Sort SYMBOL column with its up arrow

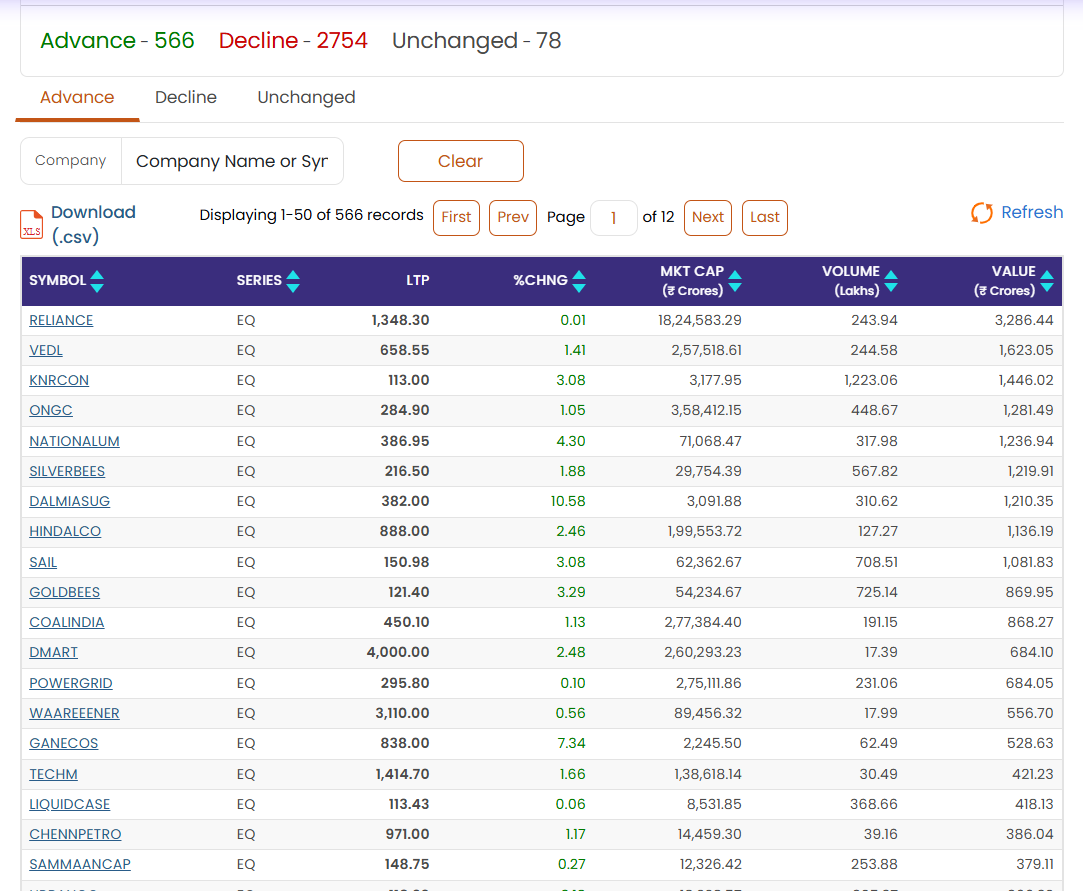[x=97, y=276]
